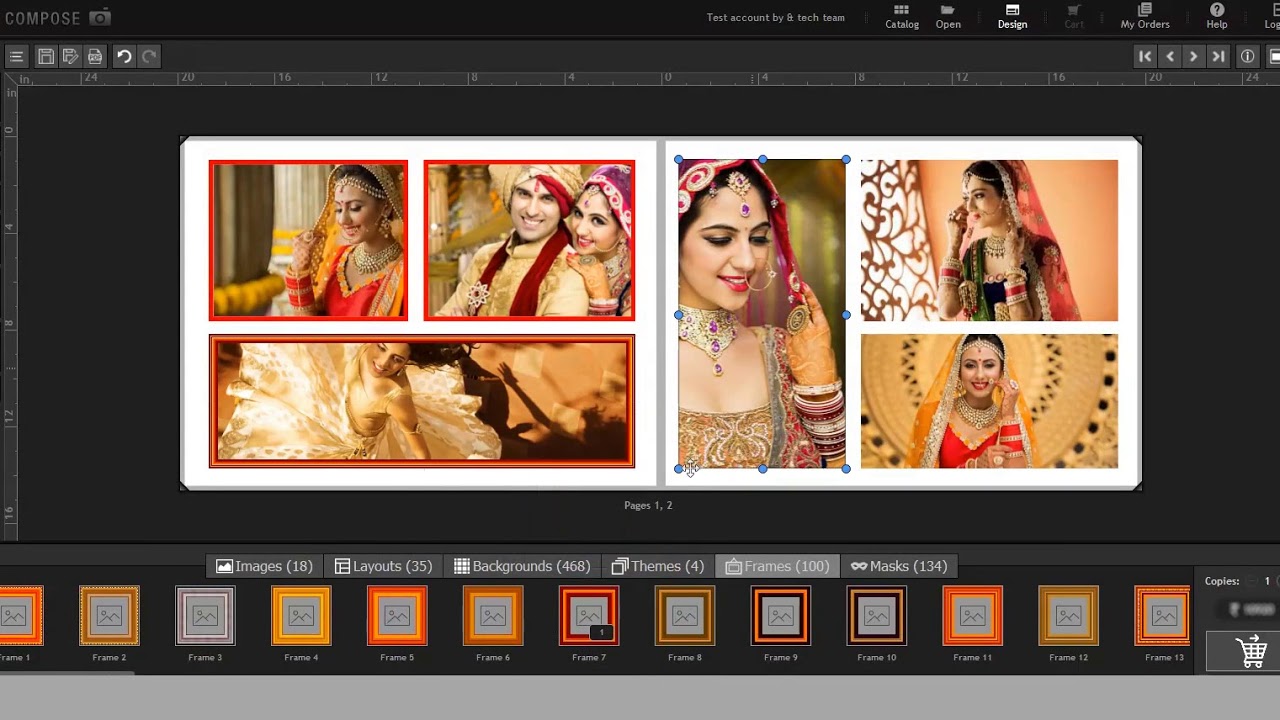Jump to the first page
Viewport: 1280px width, 720px height.
[1145, 57]
